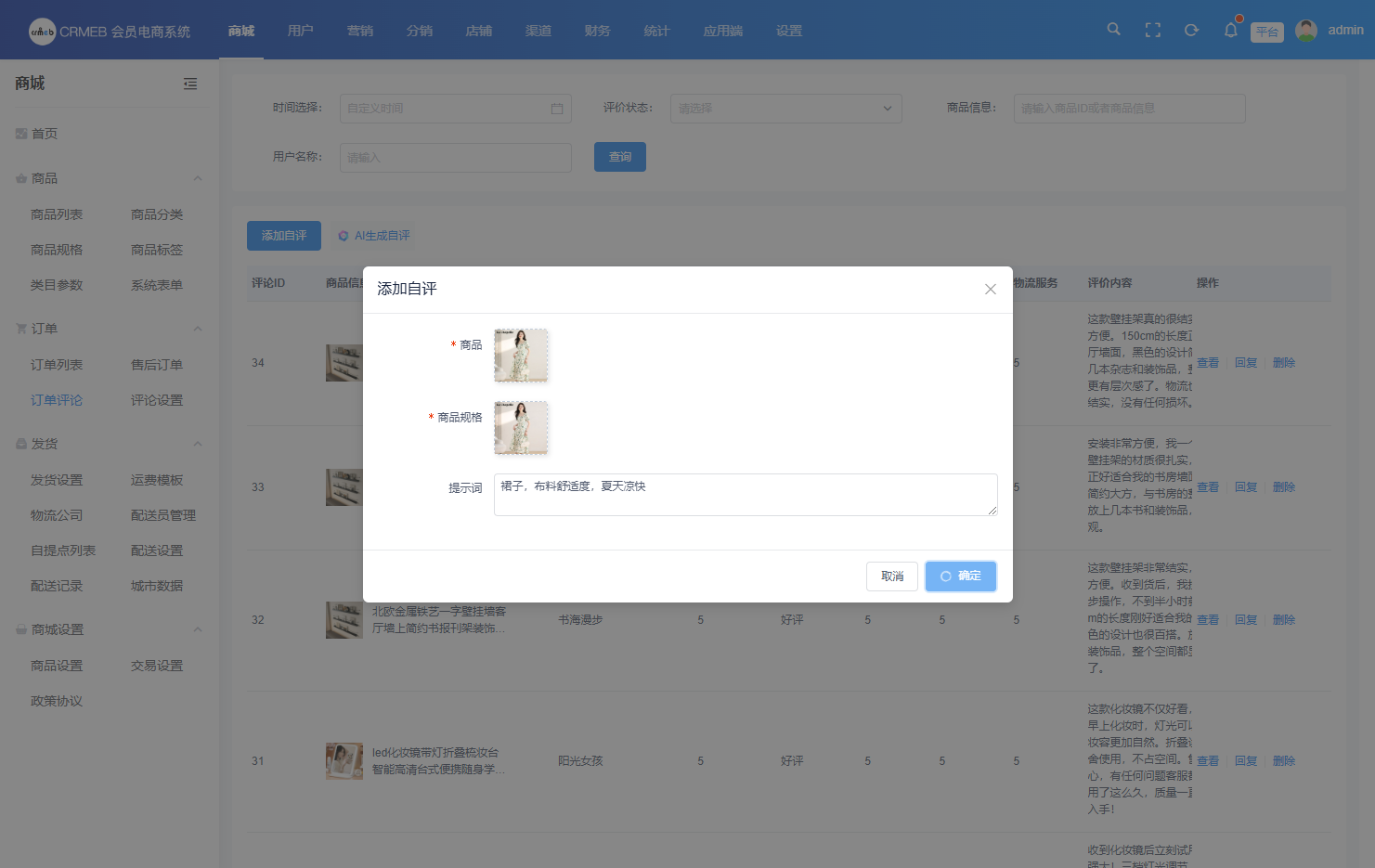This screenshot has width=1375, height=868.
Task: Toggle fullscreen mode icon
Action: 1152,30
